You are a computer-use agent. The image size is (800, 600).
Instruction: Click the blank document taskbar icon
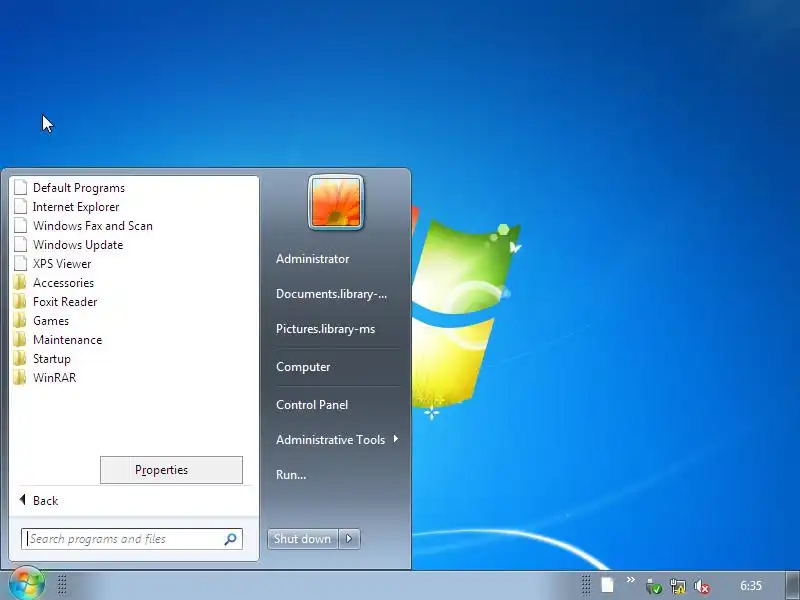pyautogui.click(x=607, y=585)
